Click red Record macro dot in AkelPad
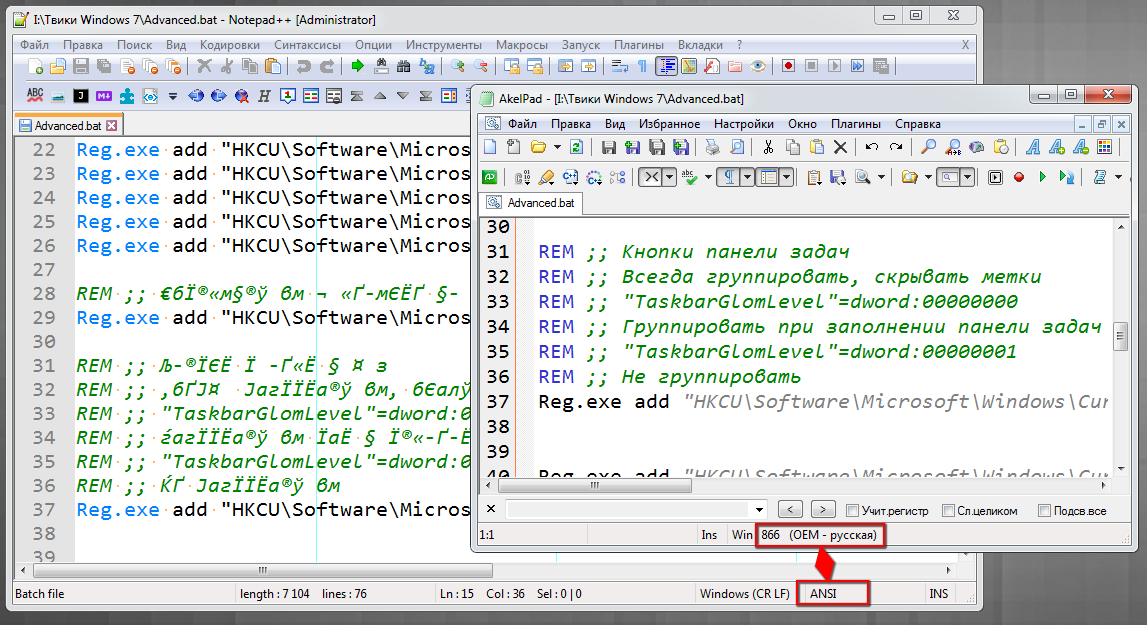1147x625 pixels. [x=1018, y=177]
